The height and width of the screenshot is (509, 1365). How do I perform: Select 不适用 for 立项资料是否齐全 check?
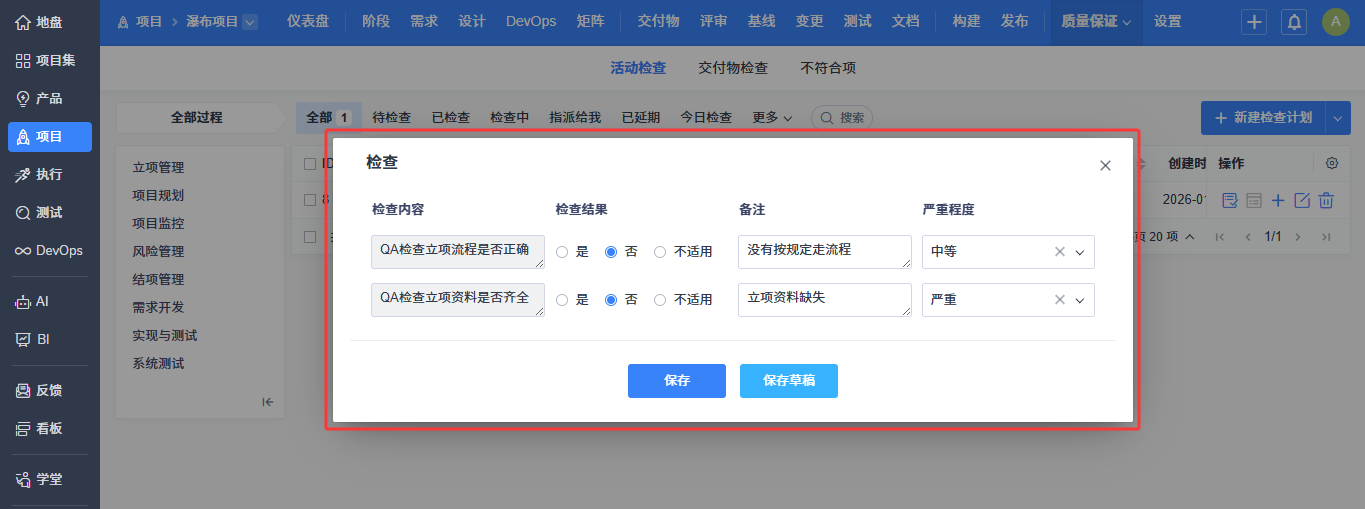pyautogui.click(x=660, y=300)
